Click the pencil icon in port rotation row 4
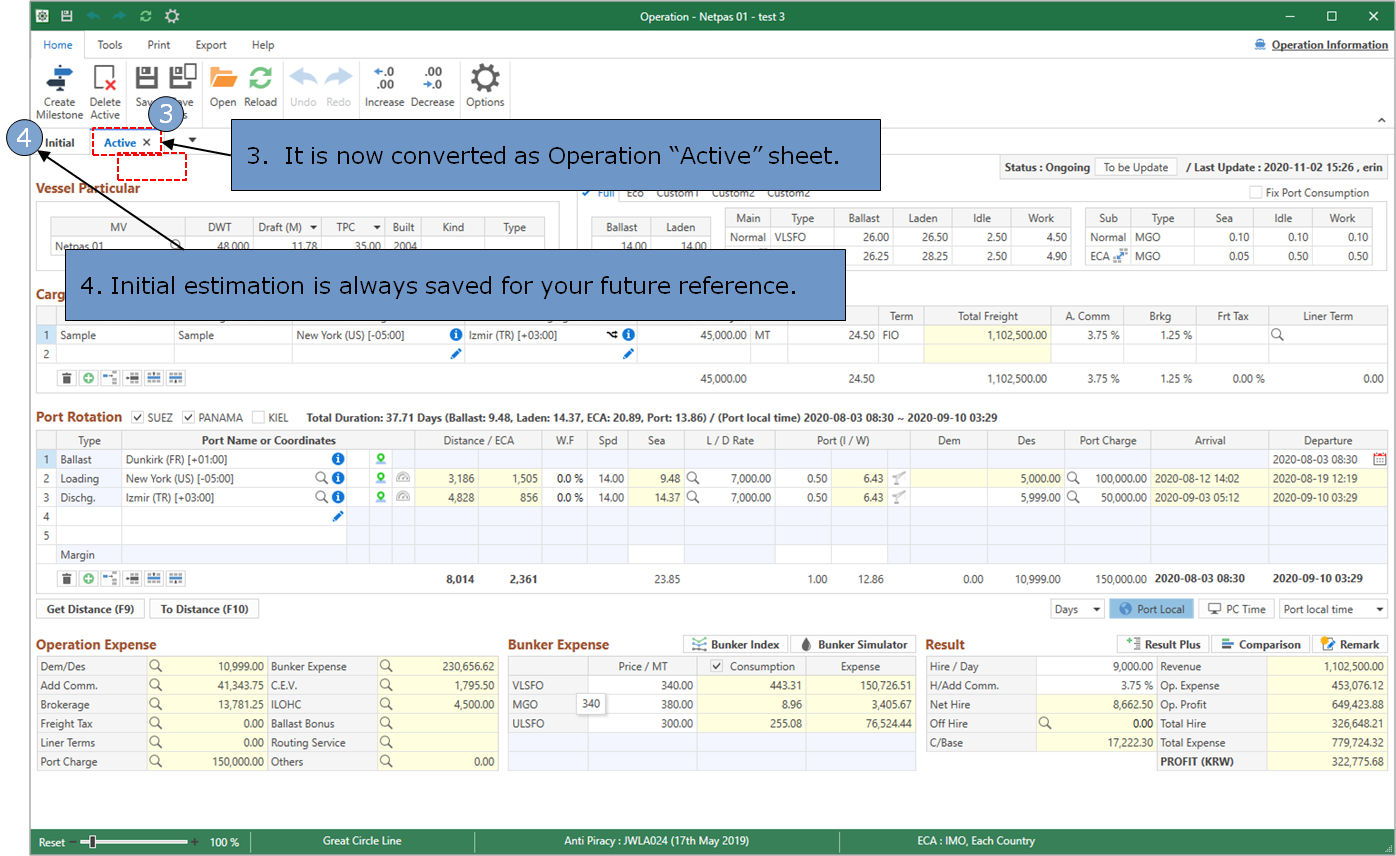Image resolution: width=1396 pixels, height=856 pixels. (338, 516)
